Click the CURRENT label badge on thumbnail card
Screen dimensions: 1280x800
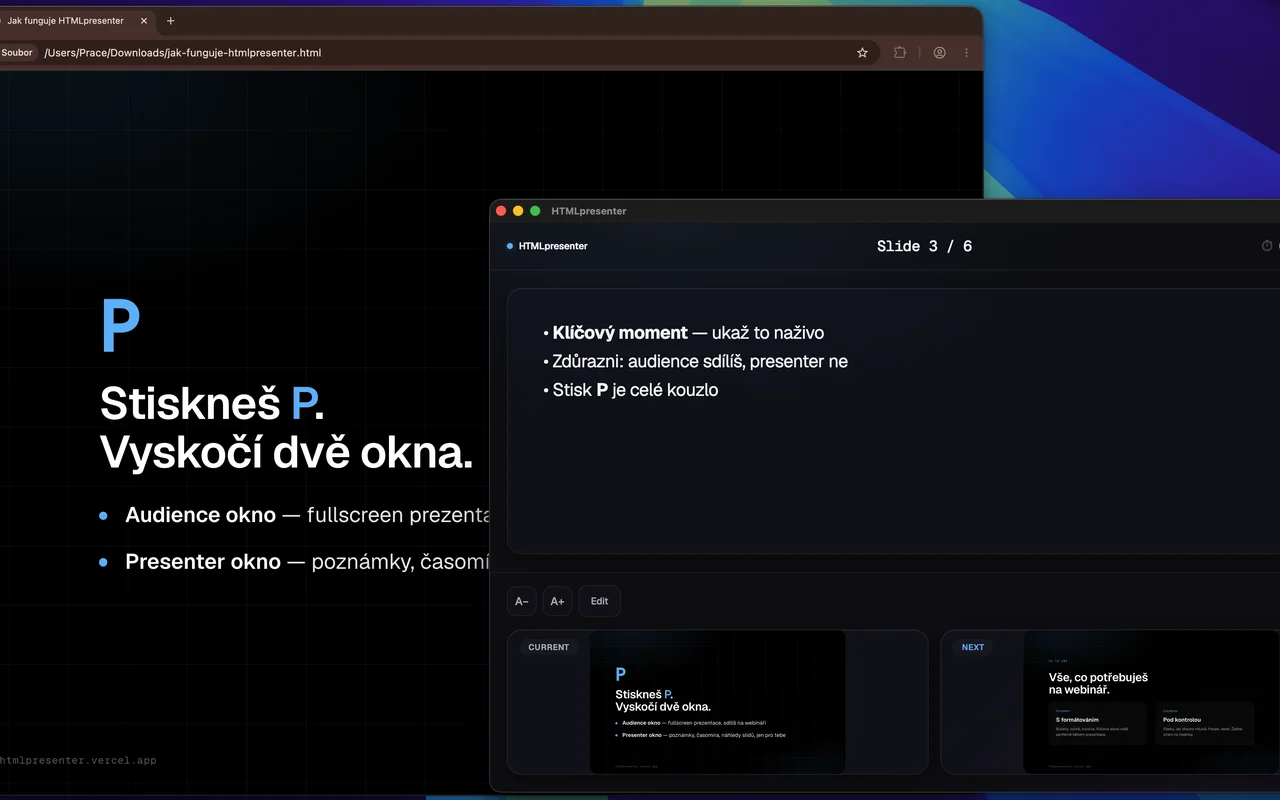point(549,647)
